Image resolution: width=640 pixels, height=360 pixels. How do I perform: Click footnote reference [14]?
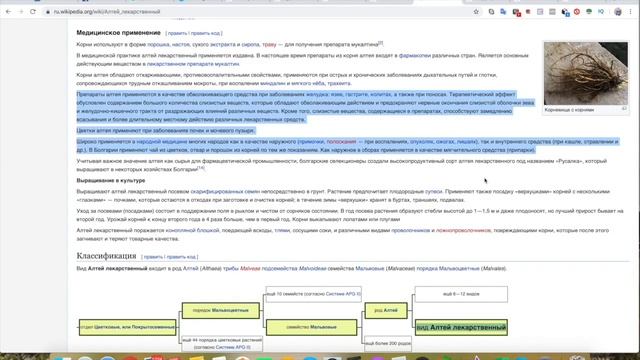201,168
